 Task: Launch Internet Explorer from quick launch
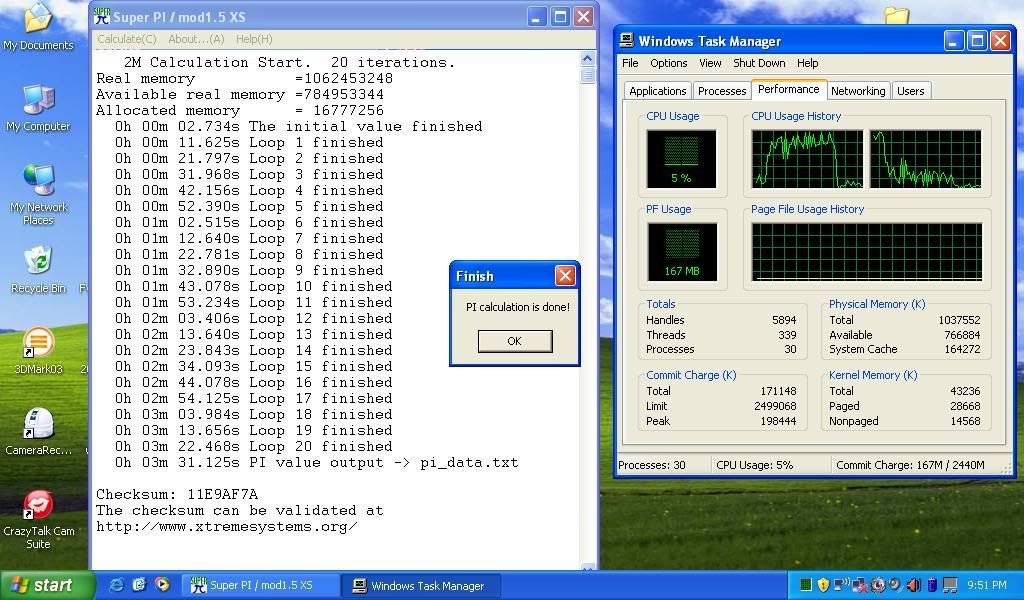coord(117,585)
